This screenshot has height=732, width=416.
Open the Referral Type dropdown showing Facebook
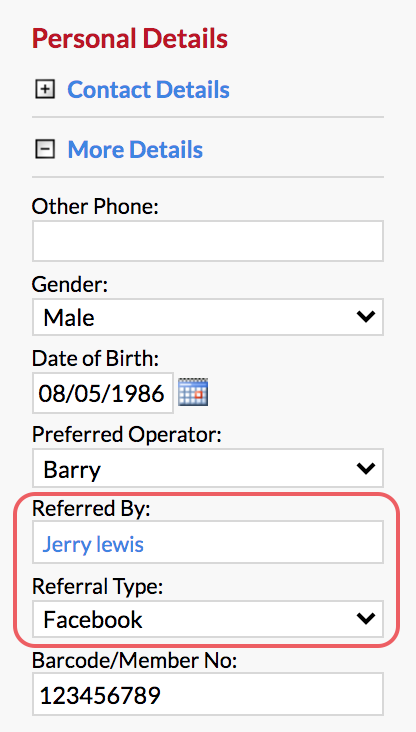point(208,619)
